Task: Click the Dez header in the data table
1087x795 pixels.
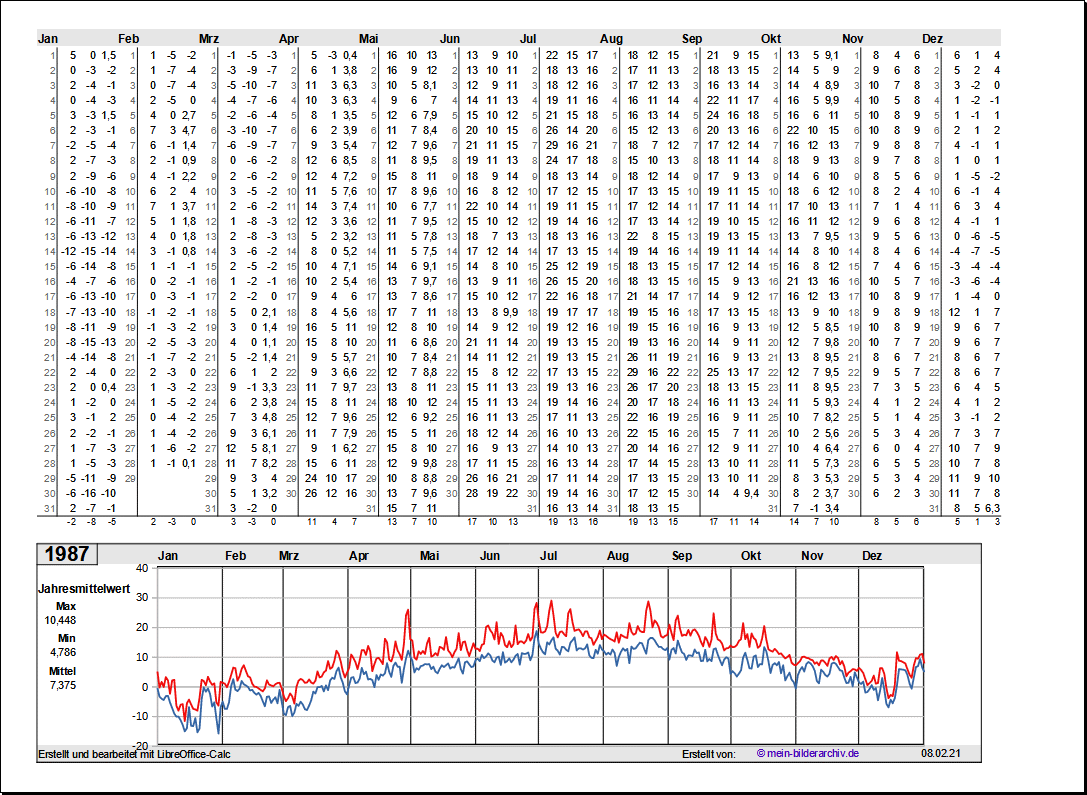Action: [x=932, y=39]
